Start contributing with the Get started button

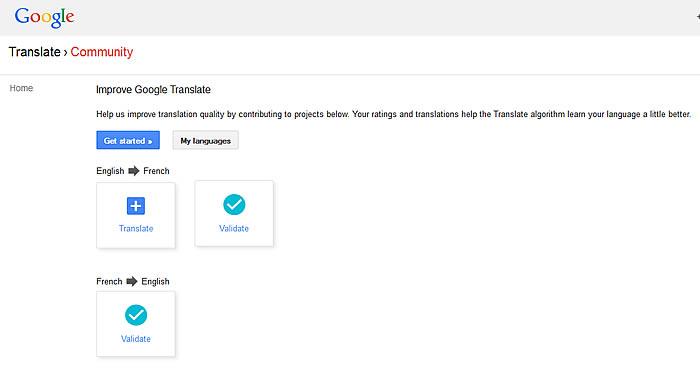coord(128,140)
